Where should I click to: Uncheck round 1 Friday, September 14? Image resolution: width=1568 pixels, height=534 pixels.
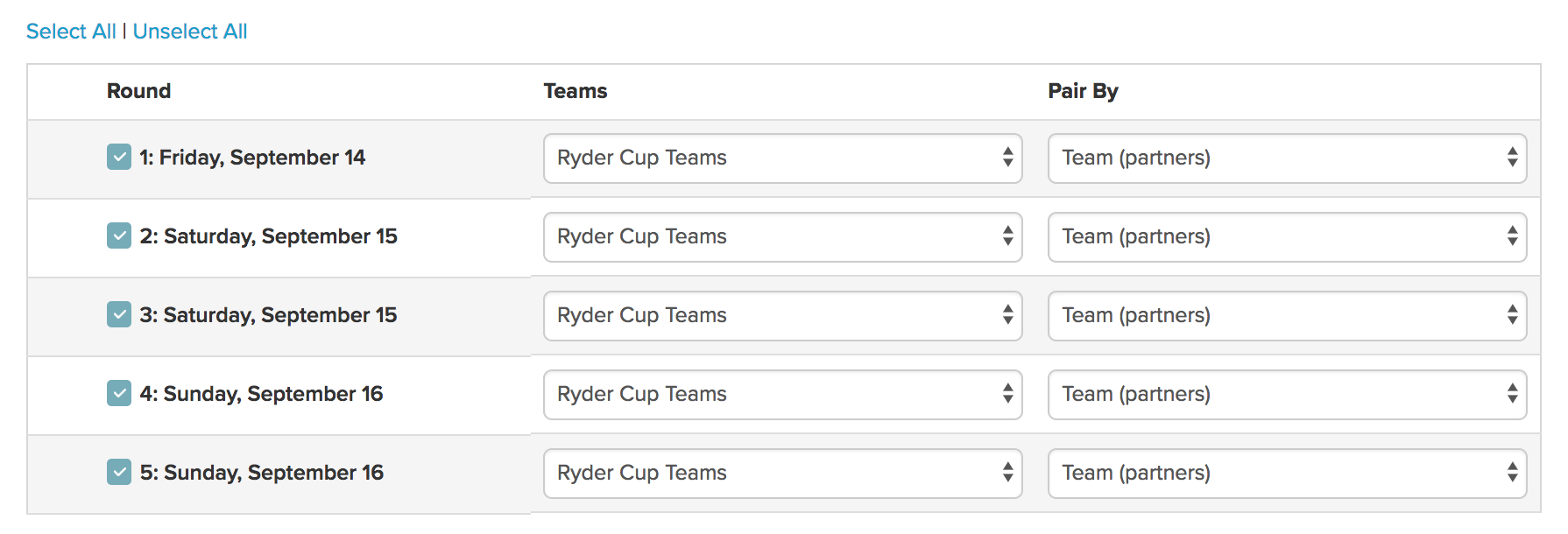coord(119,158)
